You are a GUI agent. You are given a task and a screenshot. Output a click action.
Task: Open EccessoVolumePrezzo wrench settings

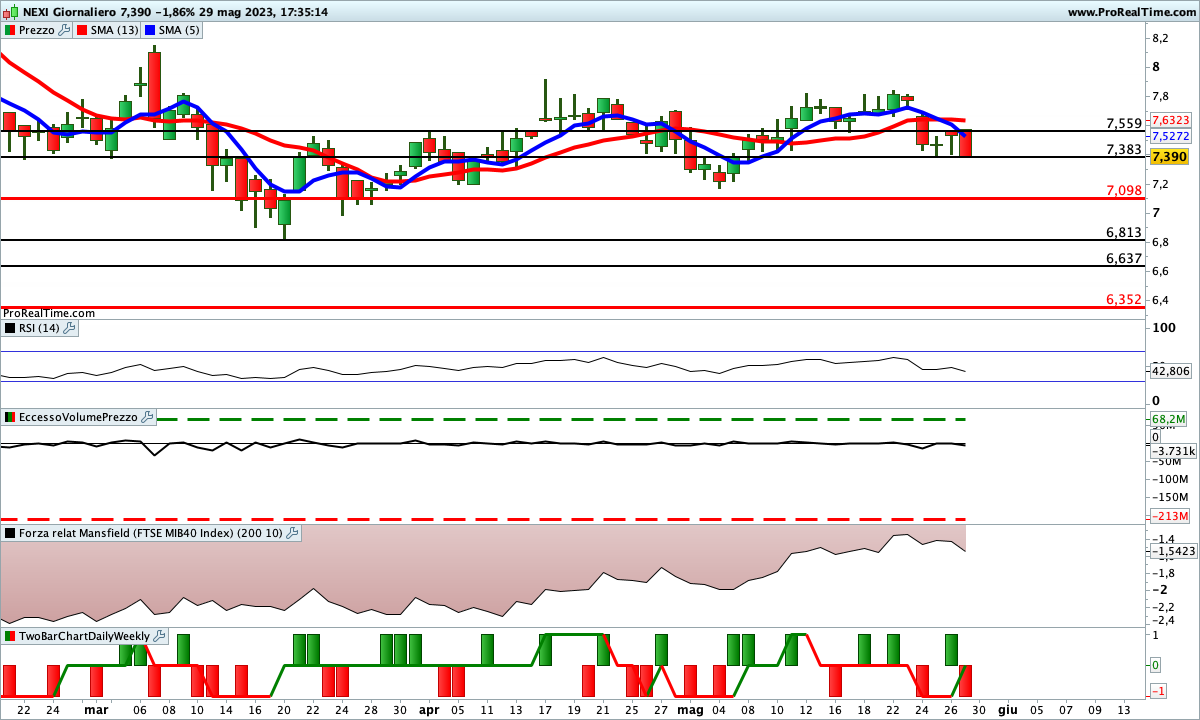click(147, 417)
